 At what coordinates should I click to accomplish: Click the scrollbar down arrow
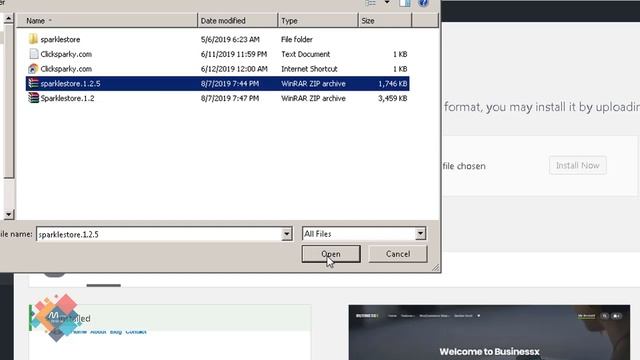click(9, 214)
